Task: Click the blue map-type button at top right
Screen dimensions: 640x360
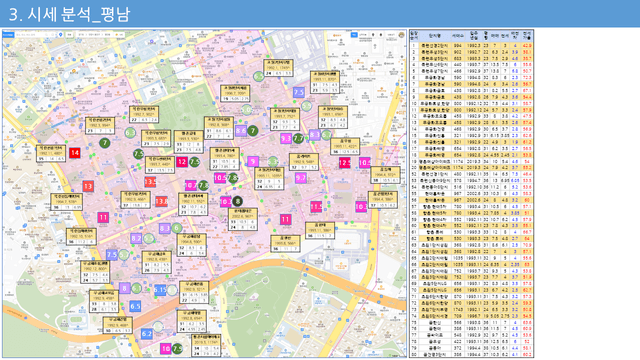Action: pyautogui.click(x=354, y=35)
